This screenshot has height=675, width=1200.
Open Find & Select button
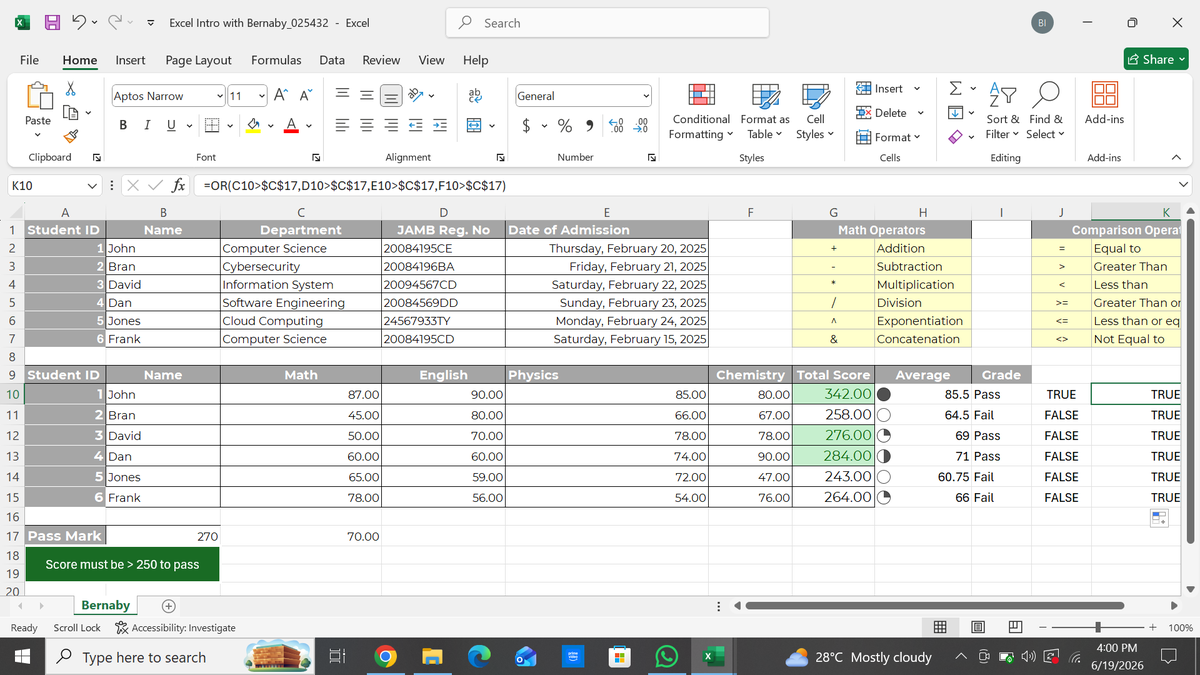point(1045,111)
